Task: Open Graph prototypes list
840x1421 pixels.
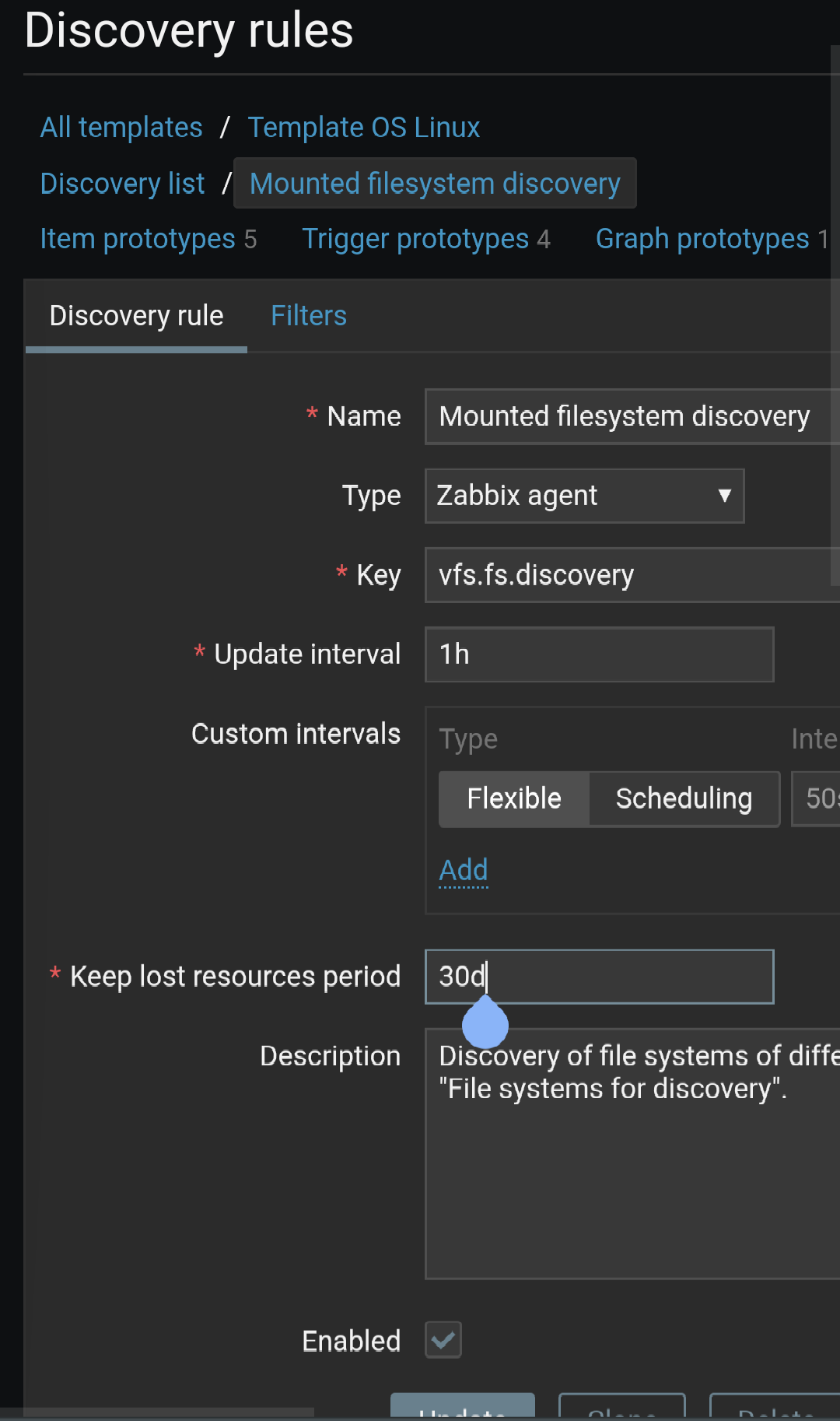Action: click(x=702, y=239)
